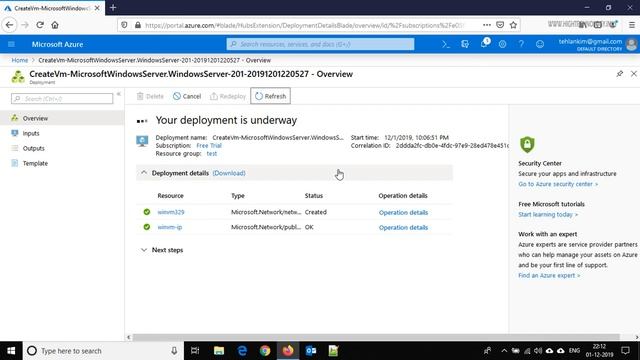Go to Azure security center
This screenshot has height=360, width=640.
point(558,184)
